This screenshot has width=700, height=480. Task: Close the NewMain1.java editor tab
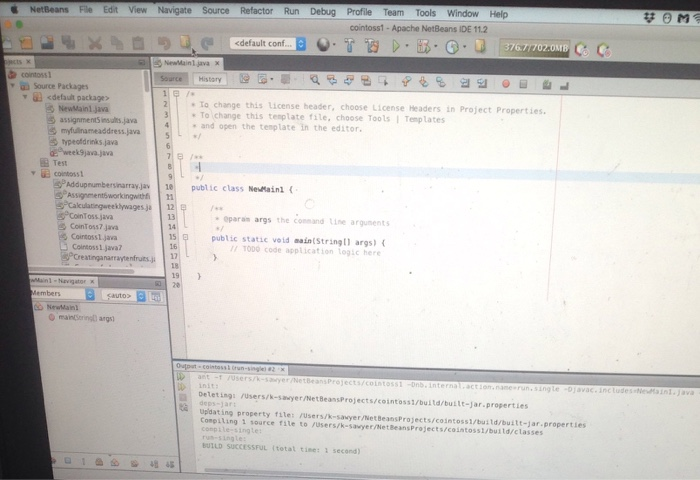coord(217,63)
